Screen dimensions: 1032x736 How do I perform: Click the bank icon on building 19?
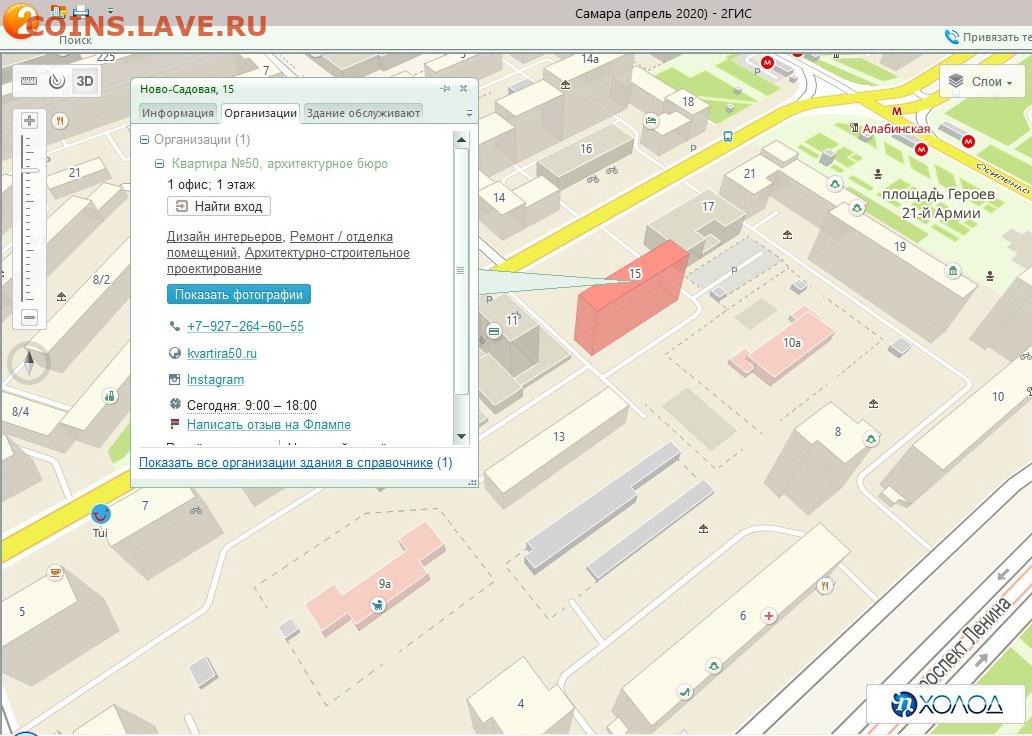tap(953, 270)
